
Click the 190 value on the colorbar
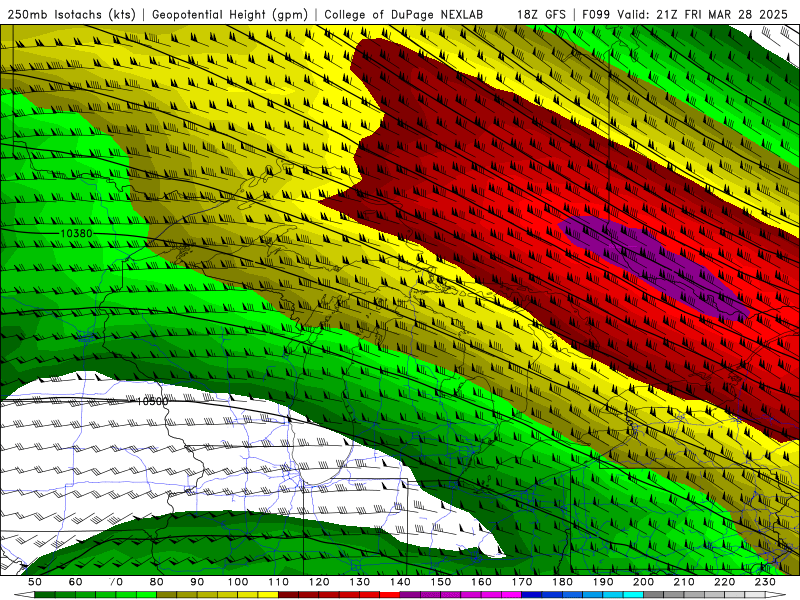pyautogui.click(x=603, y=582)
